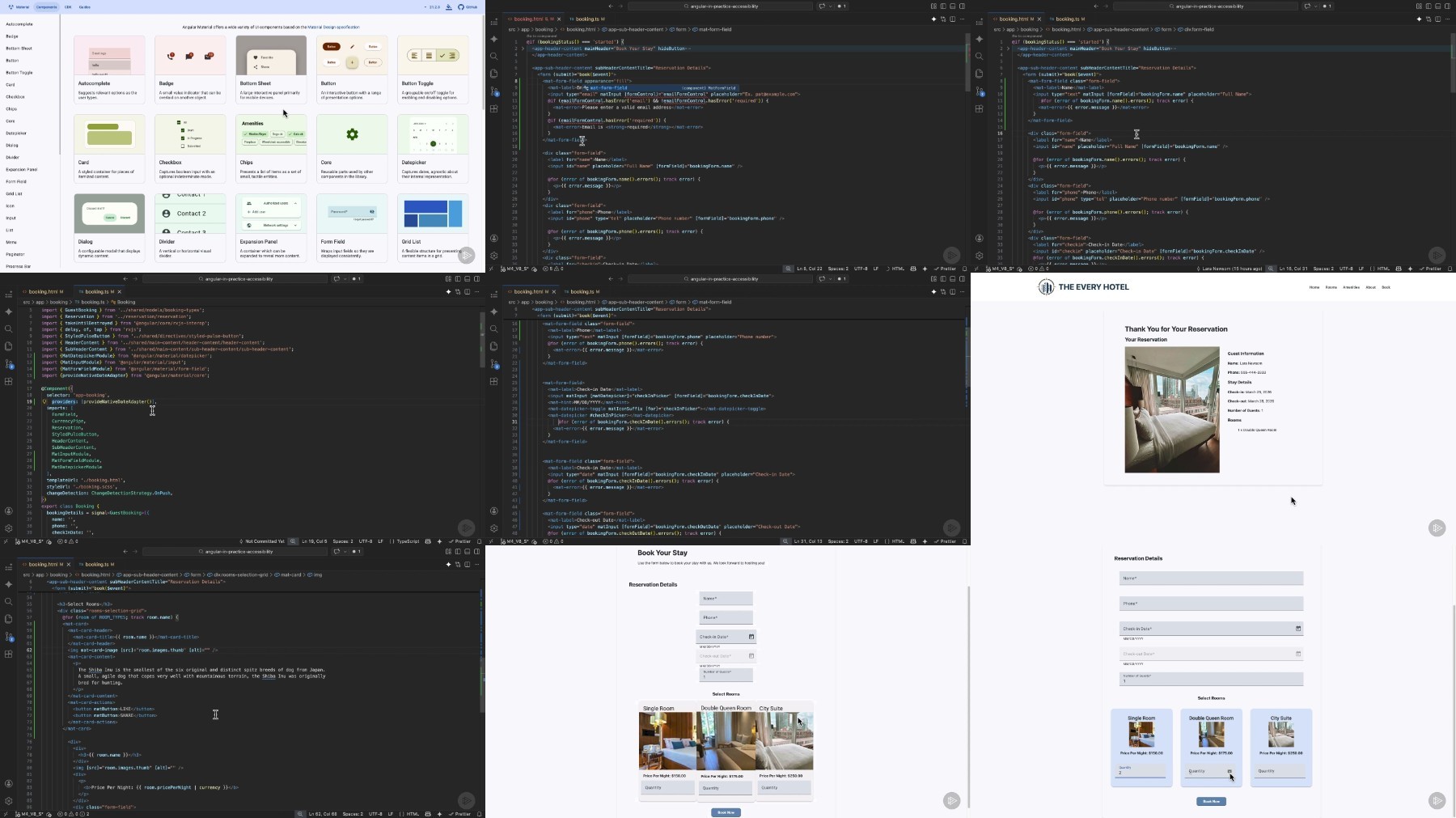Open Source Control in Ln 16, Col 31 editor

(x=979, y=91)
